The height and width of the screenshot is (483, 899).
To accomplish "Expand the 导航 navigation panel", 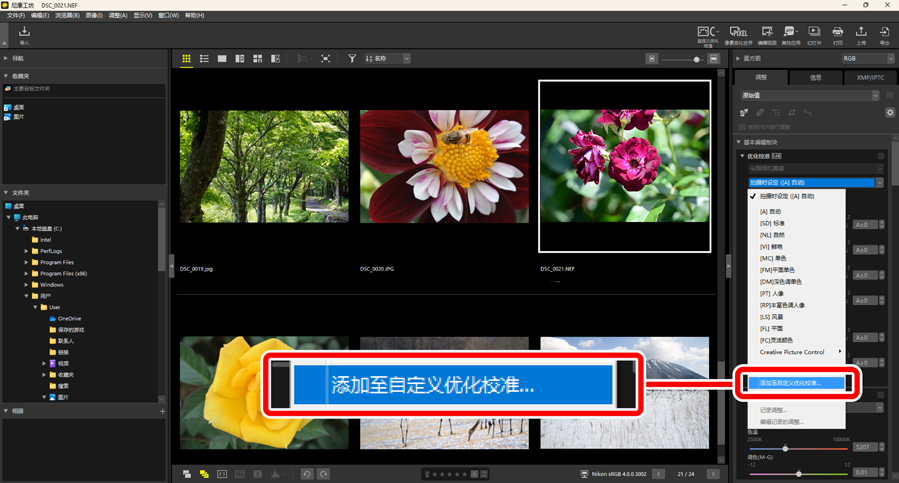I will point(6,59).
